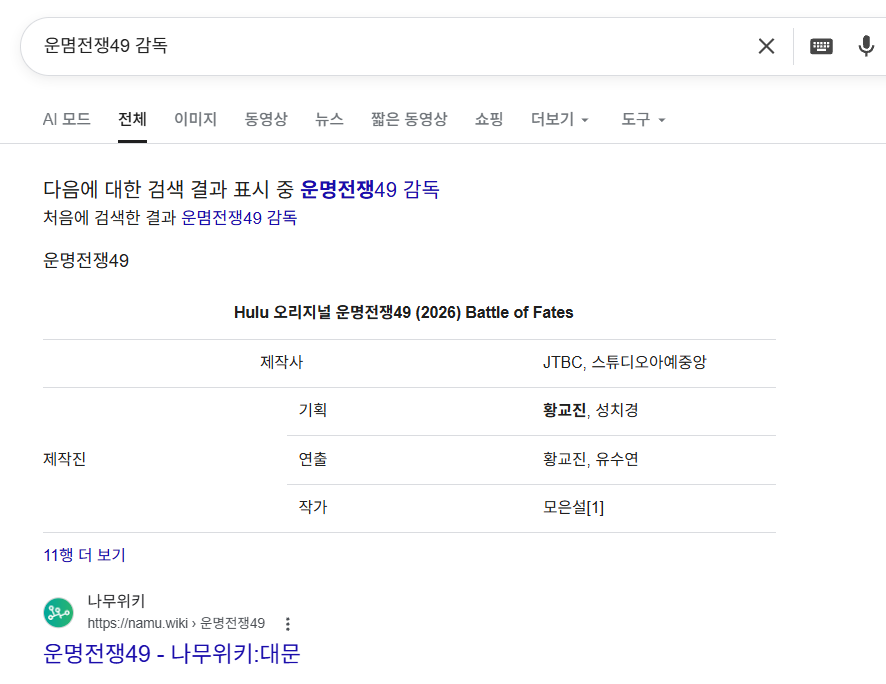Open the on-screen keyboard input tool
This screenshot has height=684, width=886.
coord(821,46)
